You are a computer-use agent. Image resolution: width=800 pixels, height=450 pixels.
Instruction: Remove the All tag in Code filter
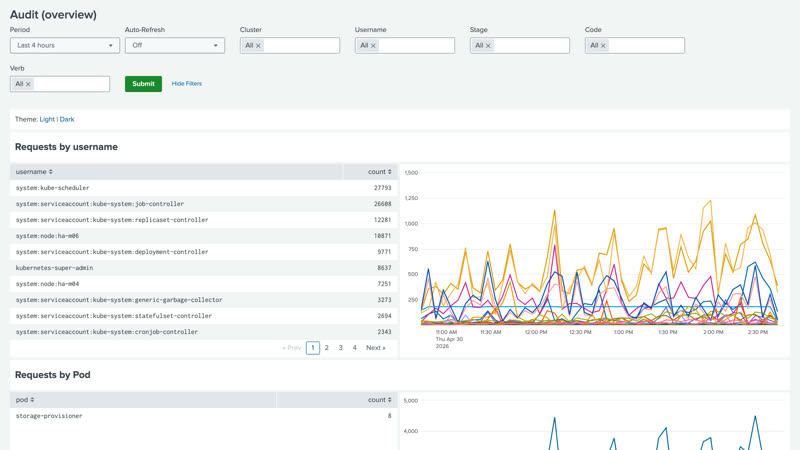603,46
